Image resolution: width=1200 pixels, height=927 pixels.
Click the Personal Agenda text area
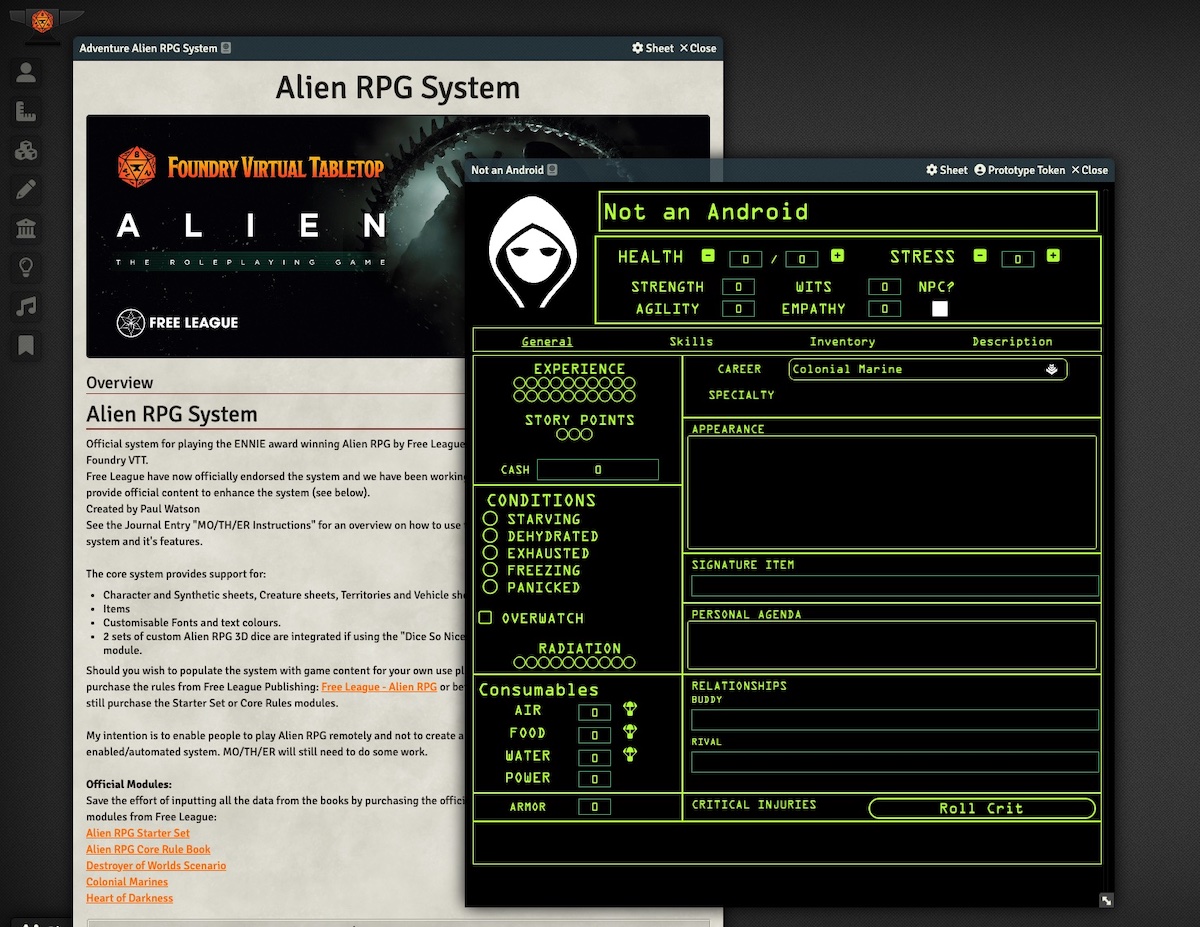click(892, 644)
